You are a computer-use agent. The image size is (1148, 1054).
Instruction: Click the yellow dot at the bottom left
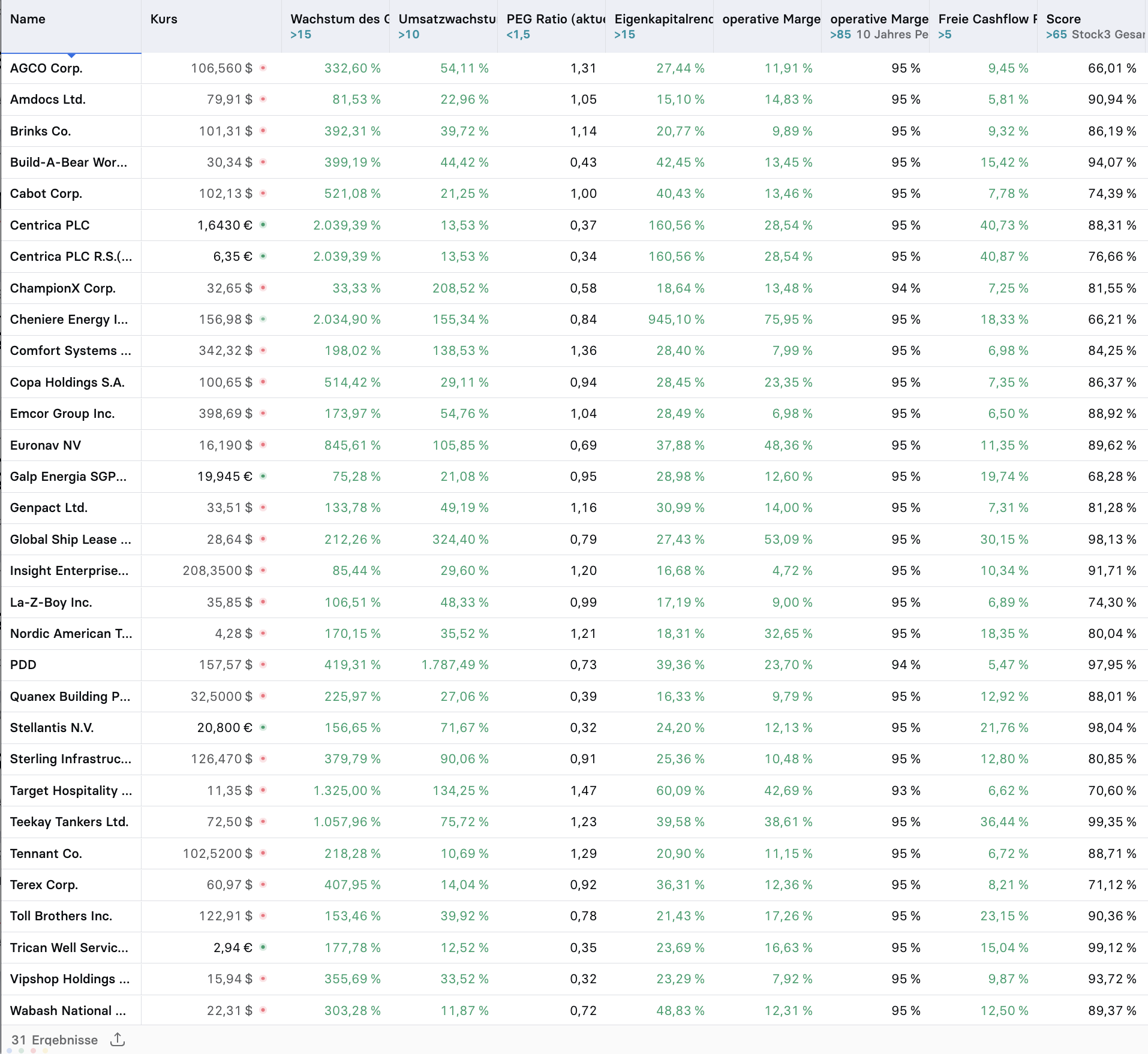[x=45, y=1050]
